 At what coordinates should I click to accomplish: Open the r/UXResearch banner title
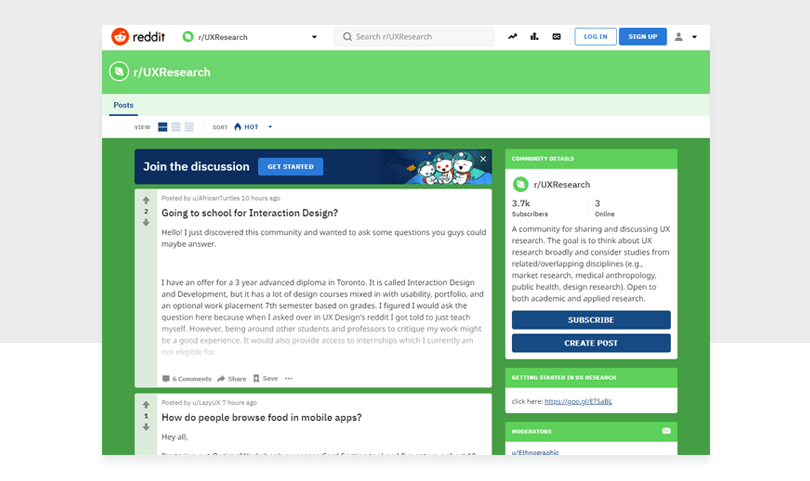172,72
